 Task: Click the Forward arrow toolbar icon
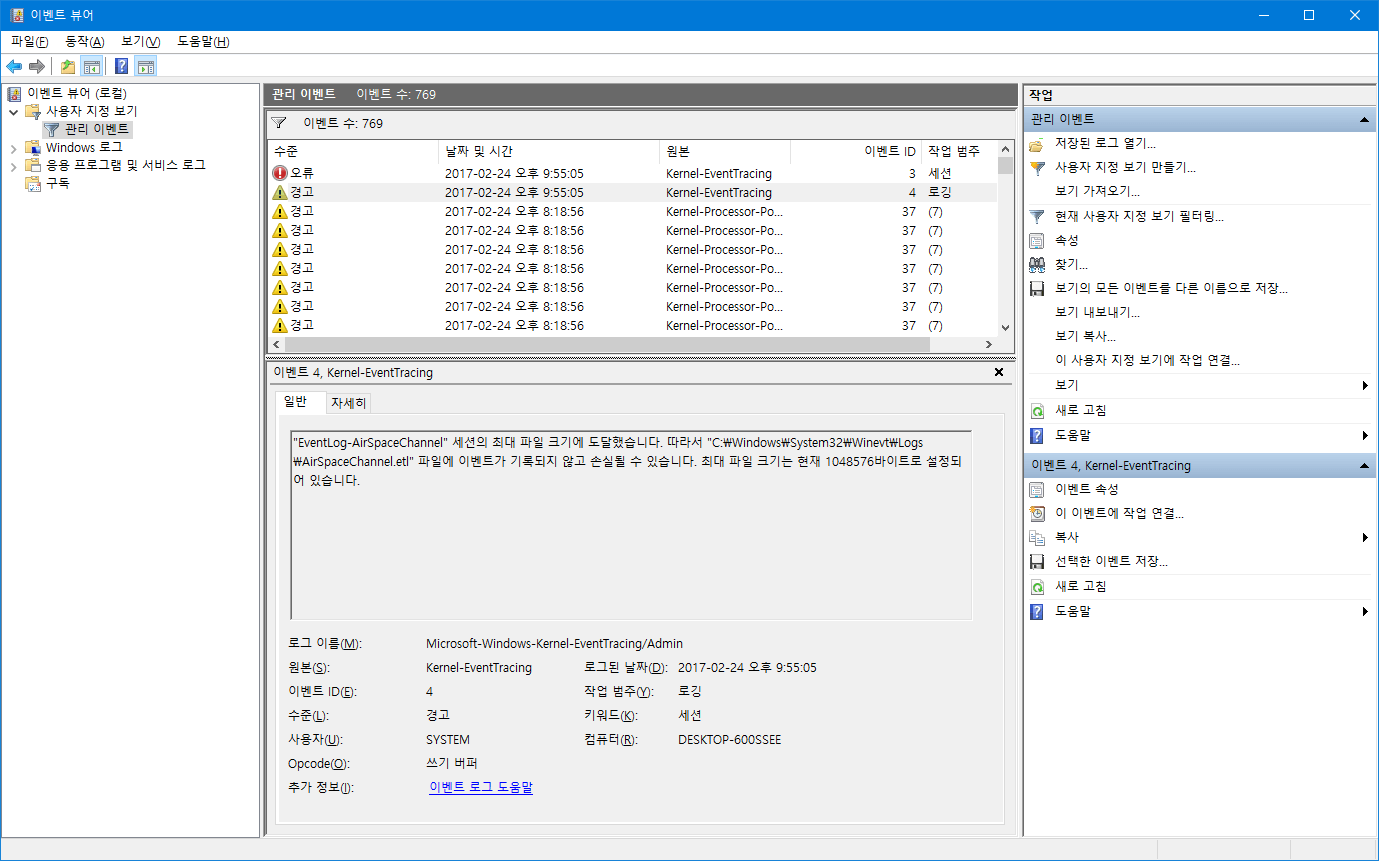pyautogui.click(x=37, y=67)
